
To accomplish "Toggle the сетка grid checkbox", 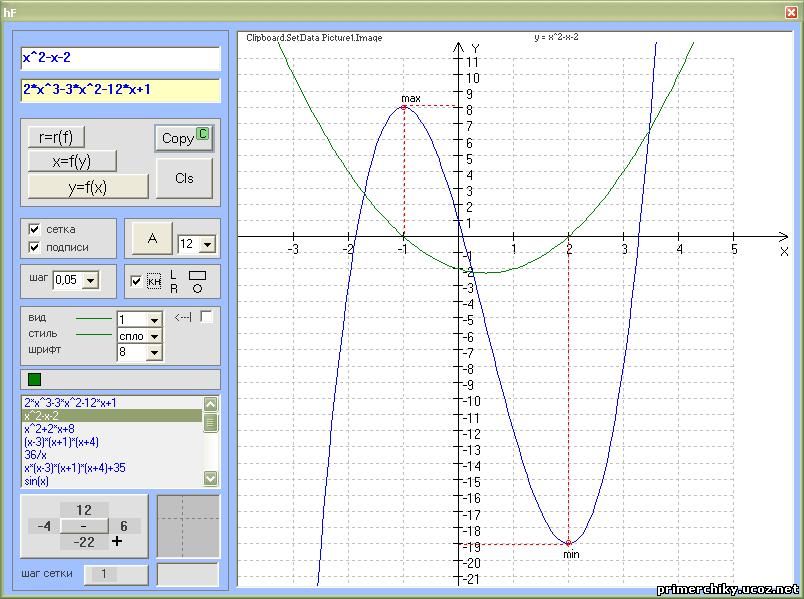I will pos(35,229).
